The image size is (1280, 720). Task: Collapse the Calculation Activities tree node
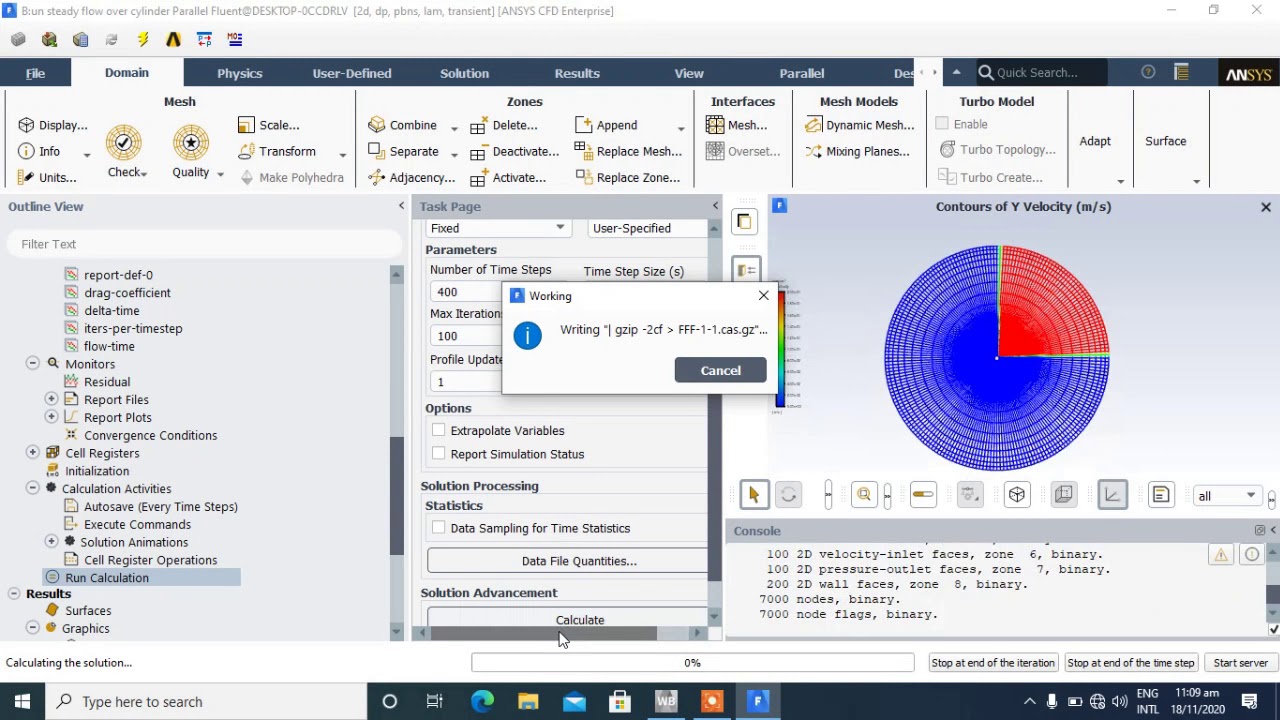[x=33, y=489]
